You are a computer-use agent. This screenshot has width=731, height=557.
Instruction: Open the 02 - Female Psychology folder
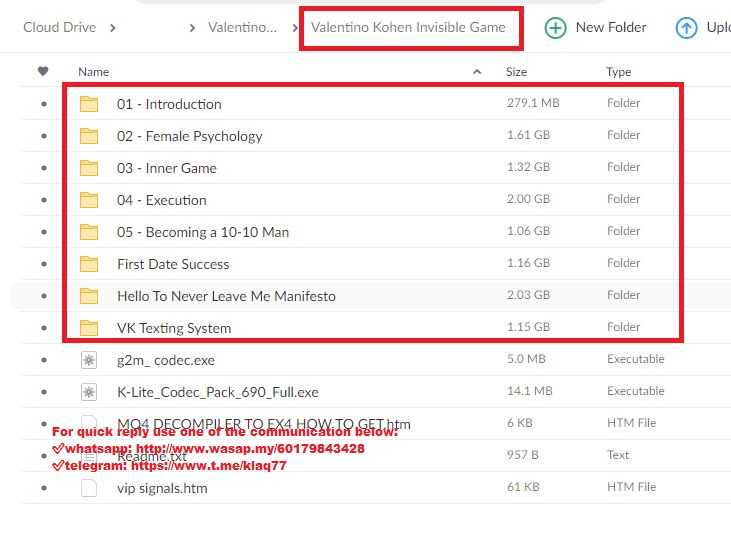(190, 136)
